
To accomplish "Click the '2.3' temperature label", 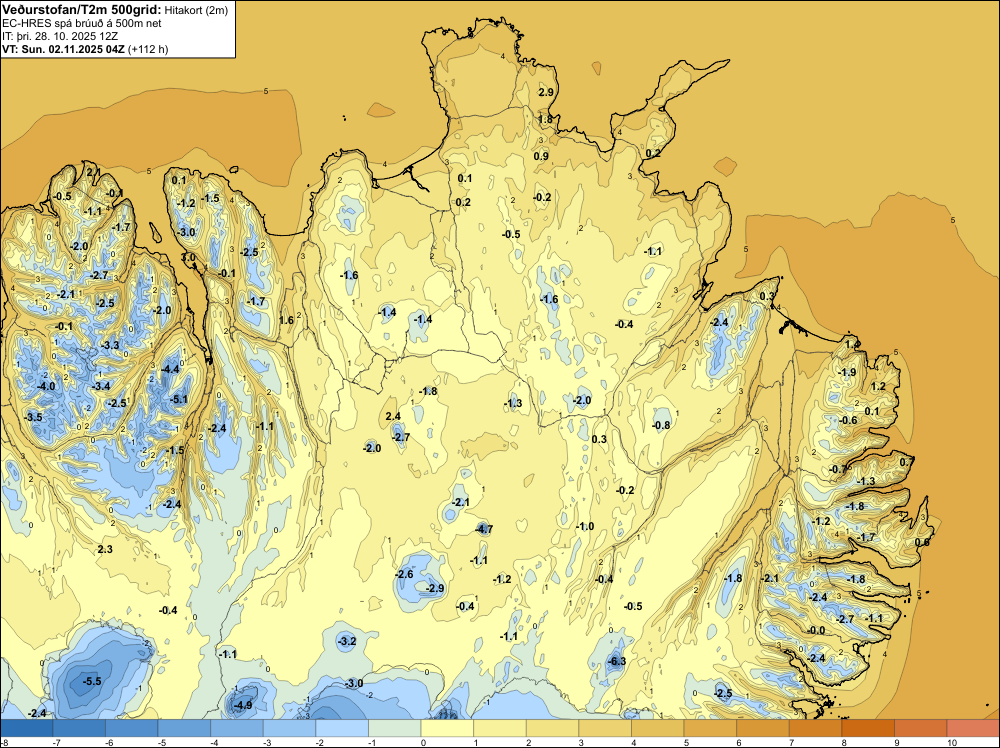I will (x=105, y=549).
